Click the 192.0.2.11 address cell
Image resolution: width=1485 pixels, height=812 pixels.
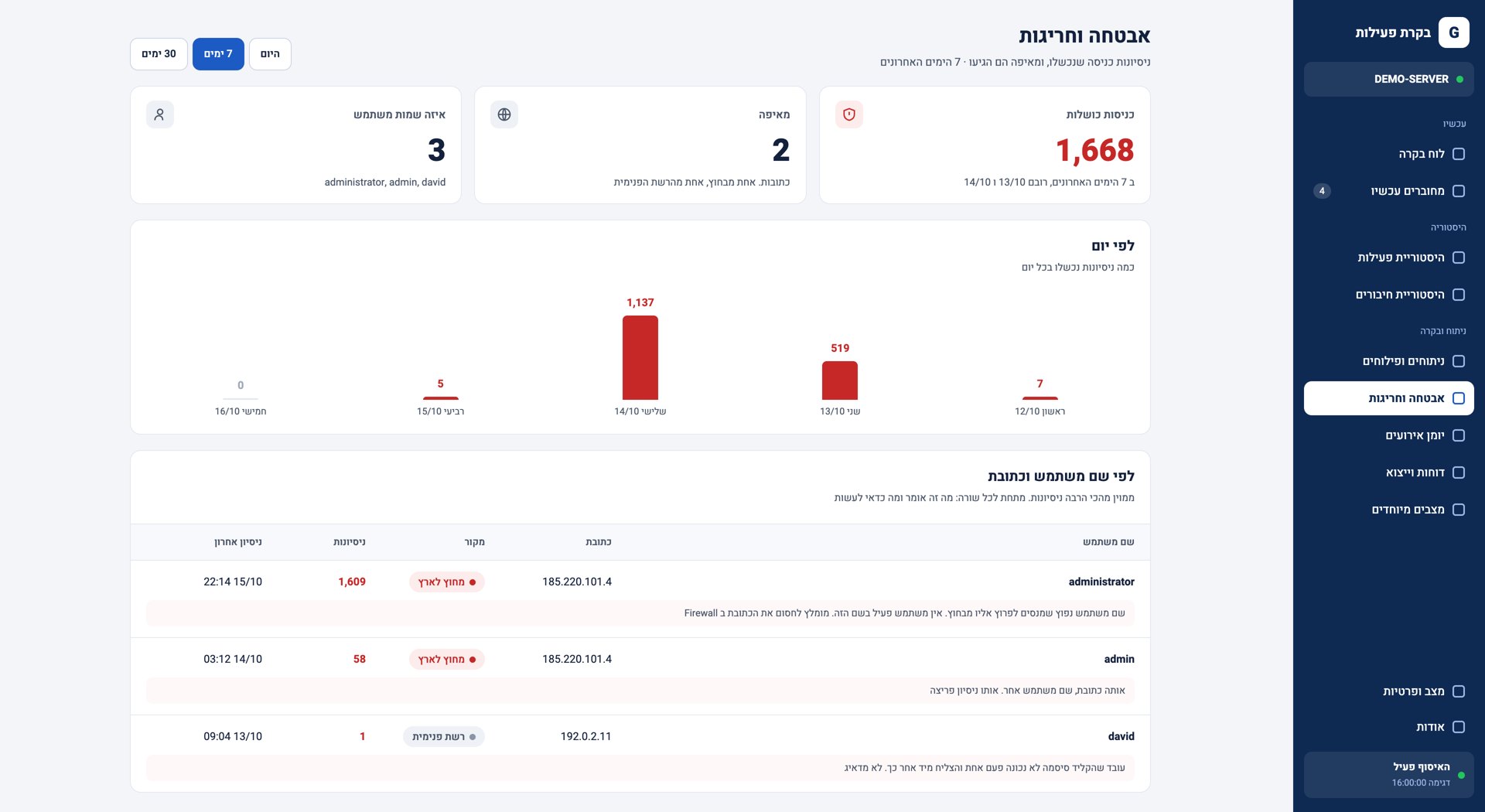pos(585,736)
